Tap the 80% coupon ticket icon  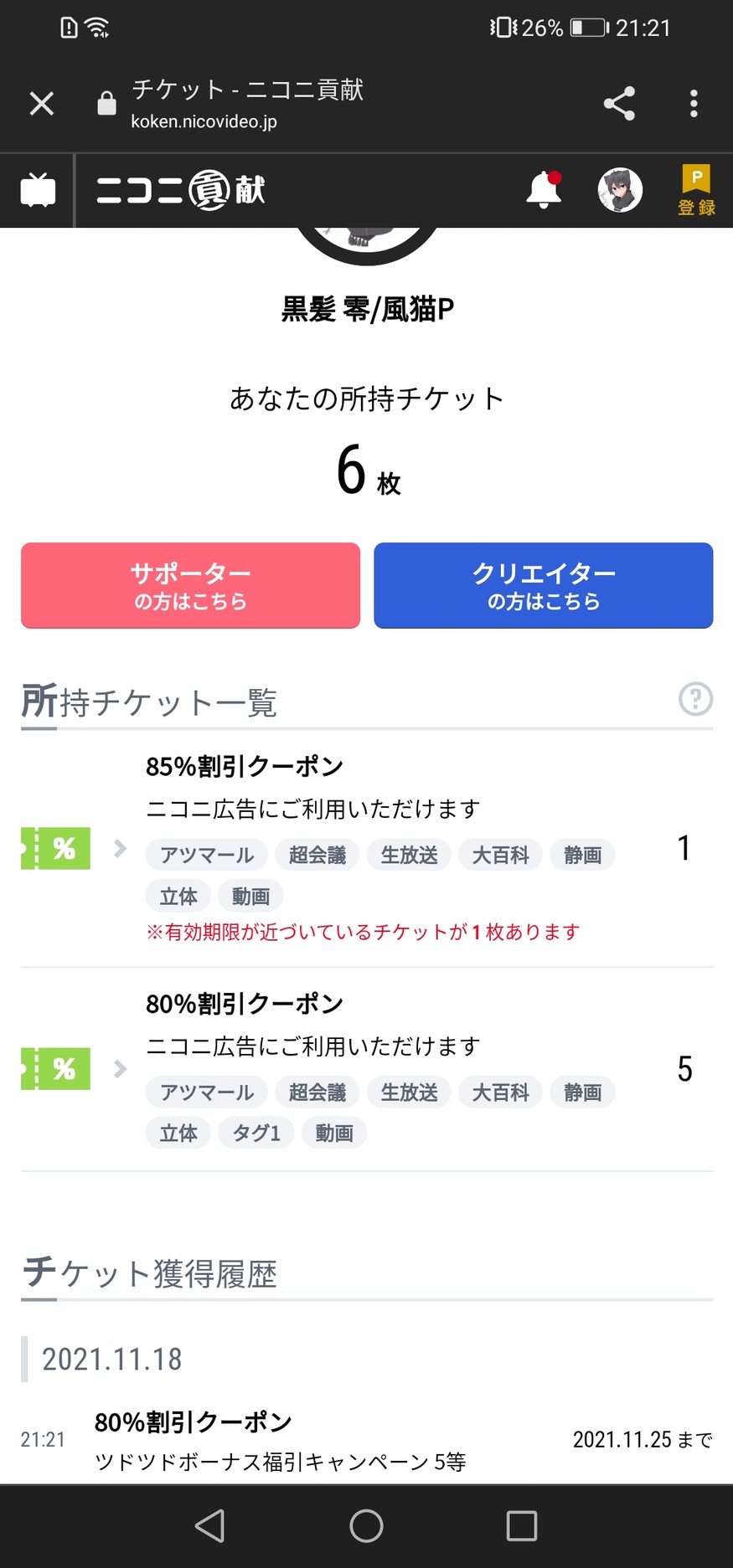tap(56, 1069)
